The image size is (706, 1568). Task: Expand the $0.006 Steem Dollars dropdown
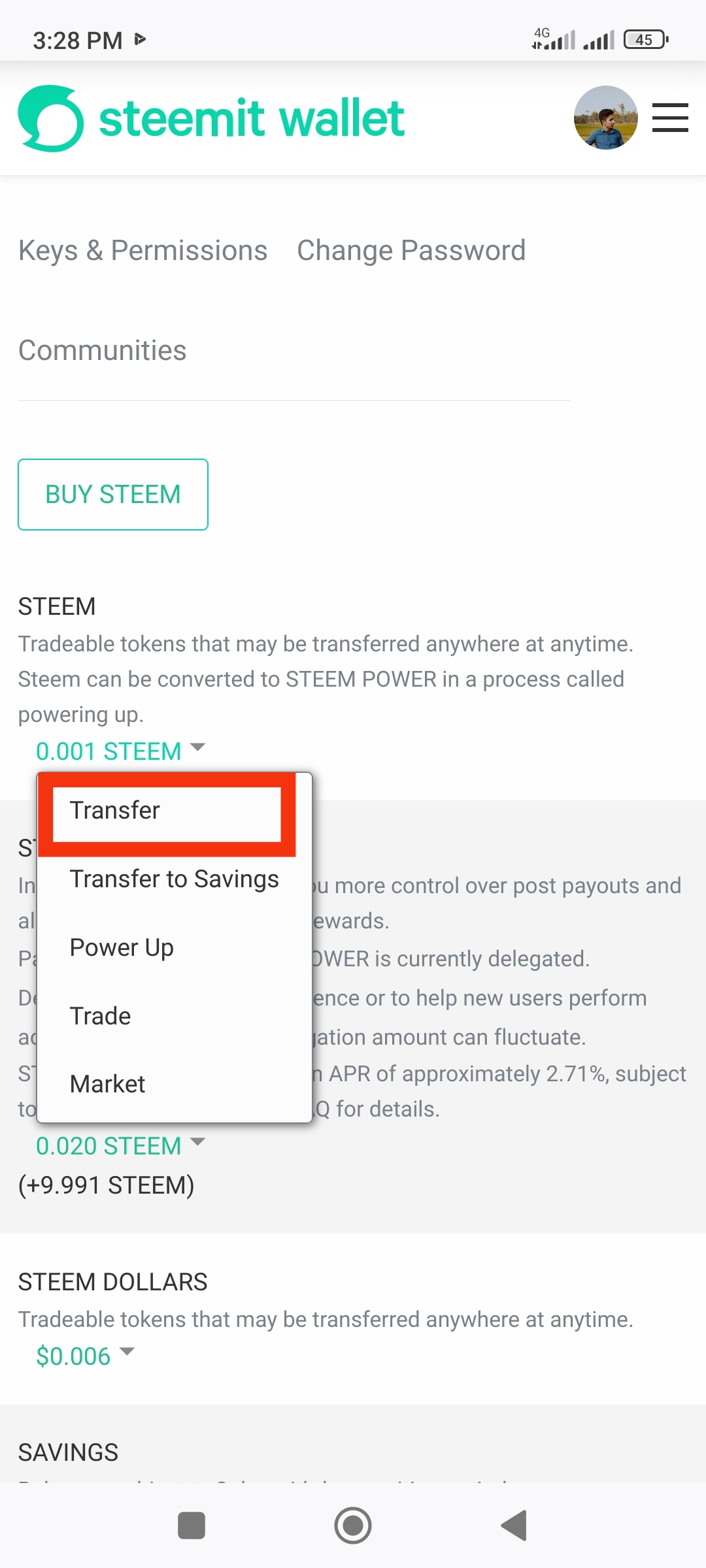pyautogui.click(x=85, y=1356)
